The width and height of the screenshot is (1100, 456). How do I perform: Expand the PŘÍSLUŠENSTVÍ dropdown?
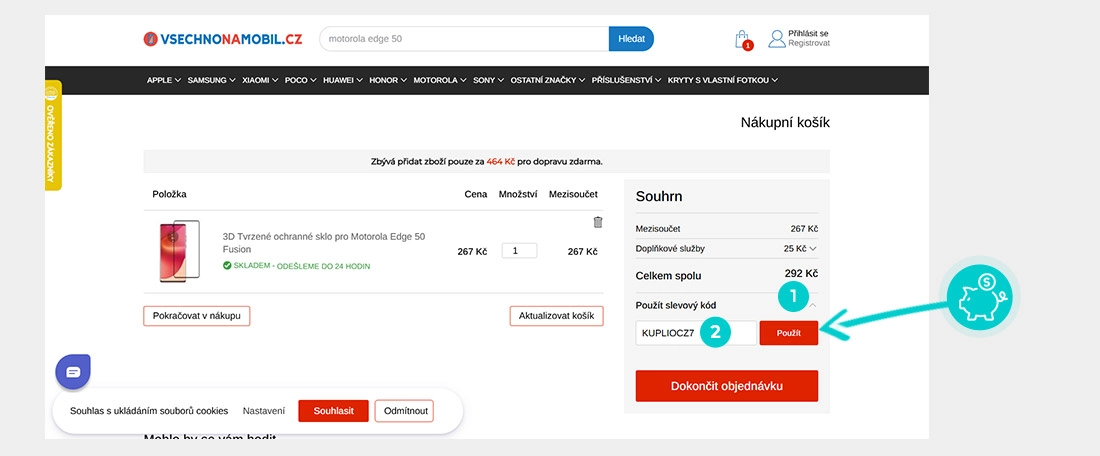(x=626, y=80)
